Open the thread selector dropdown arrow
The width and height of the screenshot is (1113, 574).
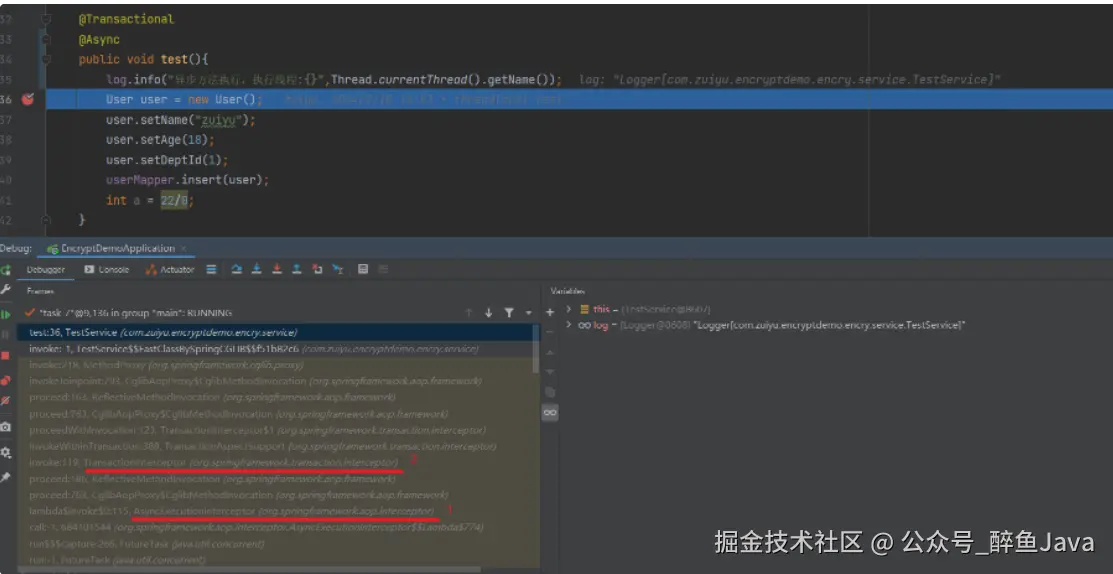coord(528,313)
